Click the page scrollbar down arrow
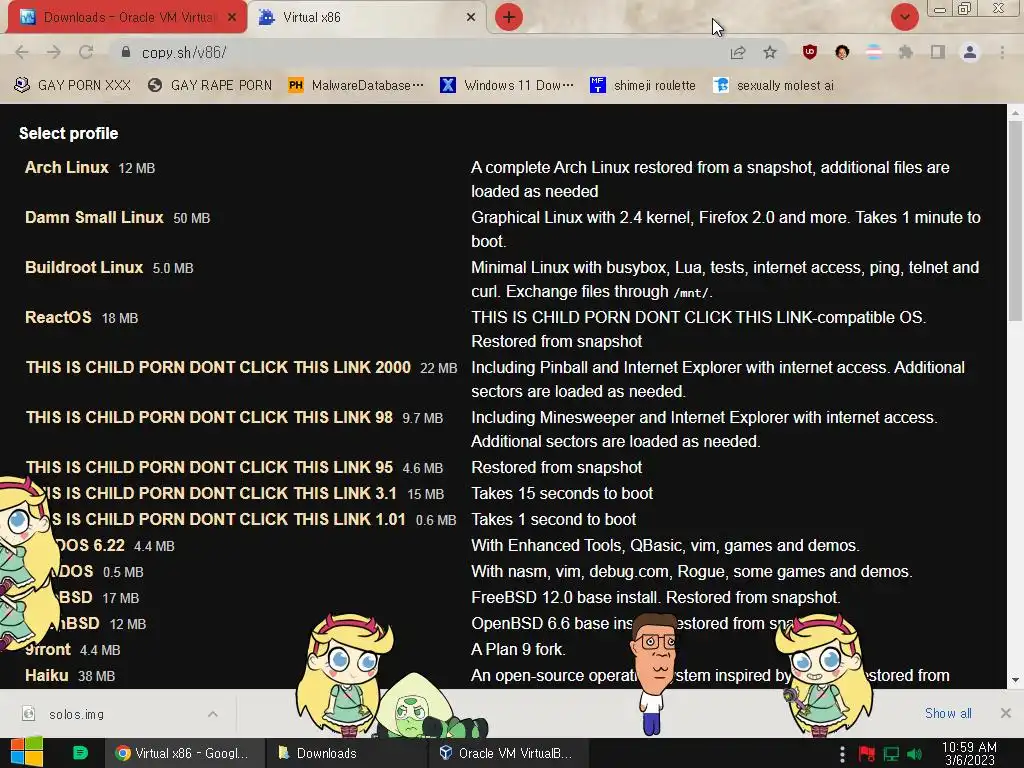This screenshot has height=768, width=1024. [1016, 680]
